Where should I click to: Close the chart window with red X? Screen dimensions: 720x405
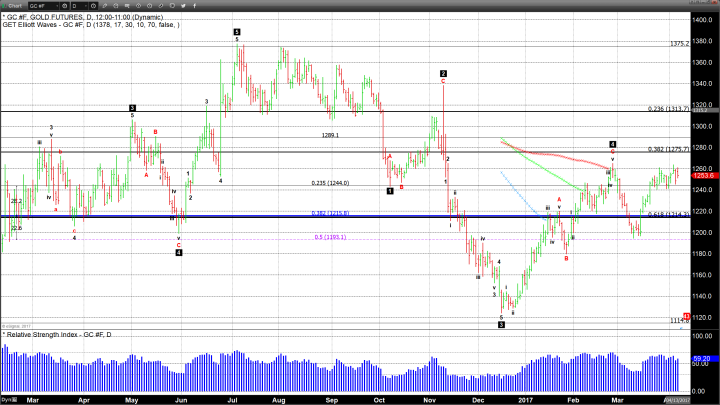click(x=713, y=5)
